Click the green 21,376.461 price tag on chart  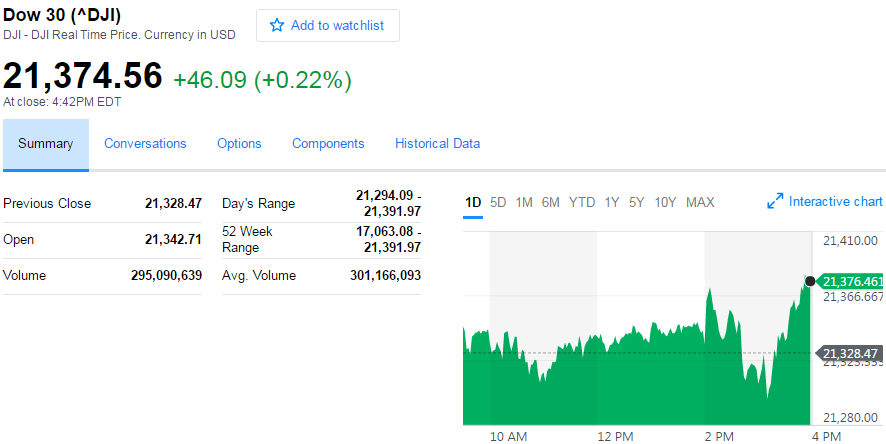coord(850,281)
